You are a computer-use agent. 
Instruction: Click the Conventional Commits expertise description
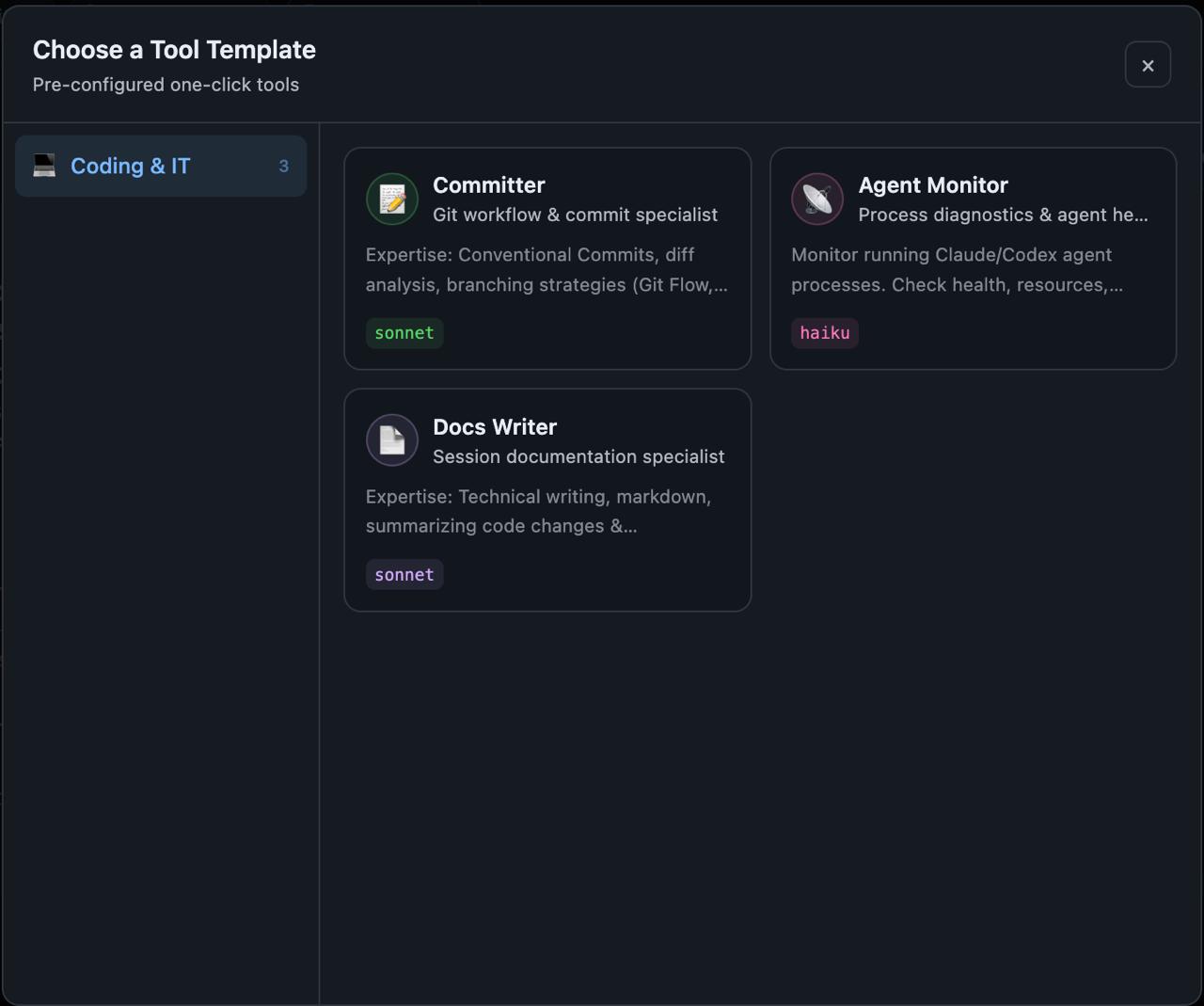(x=546, y=269)
